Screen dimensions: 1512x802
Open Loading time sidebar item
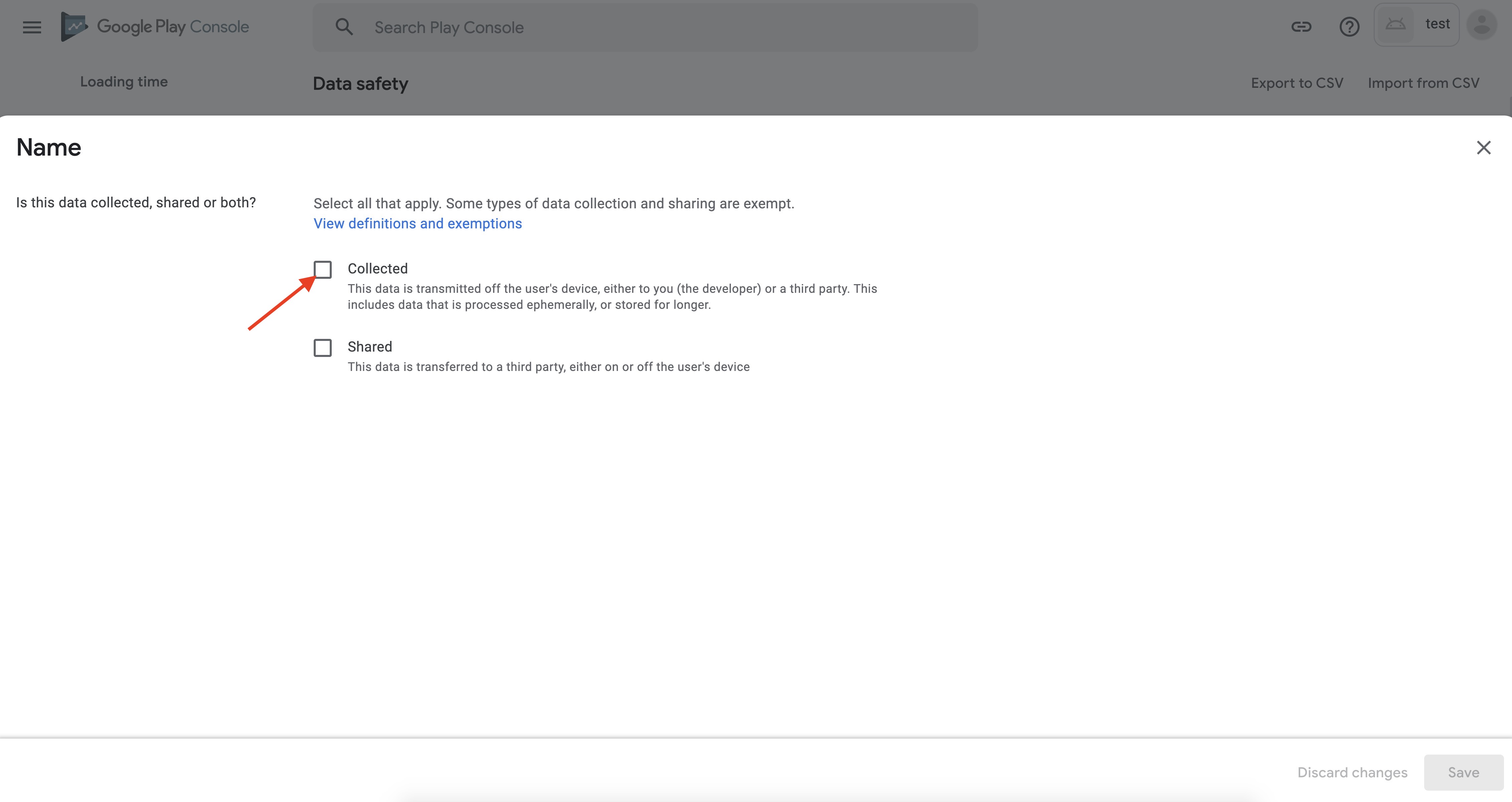coord(124,82)
